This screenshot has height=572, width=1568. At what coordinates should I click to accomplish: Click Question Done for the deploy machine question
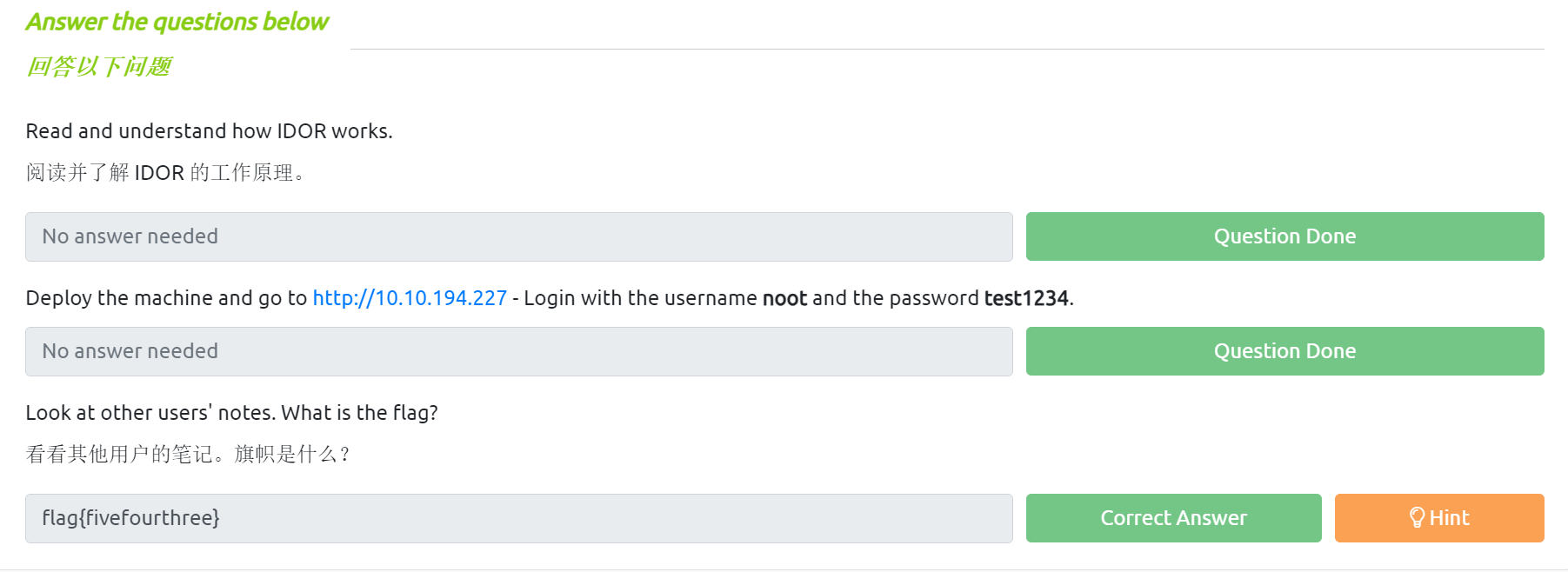tap(1284, 351)
